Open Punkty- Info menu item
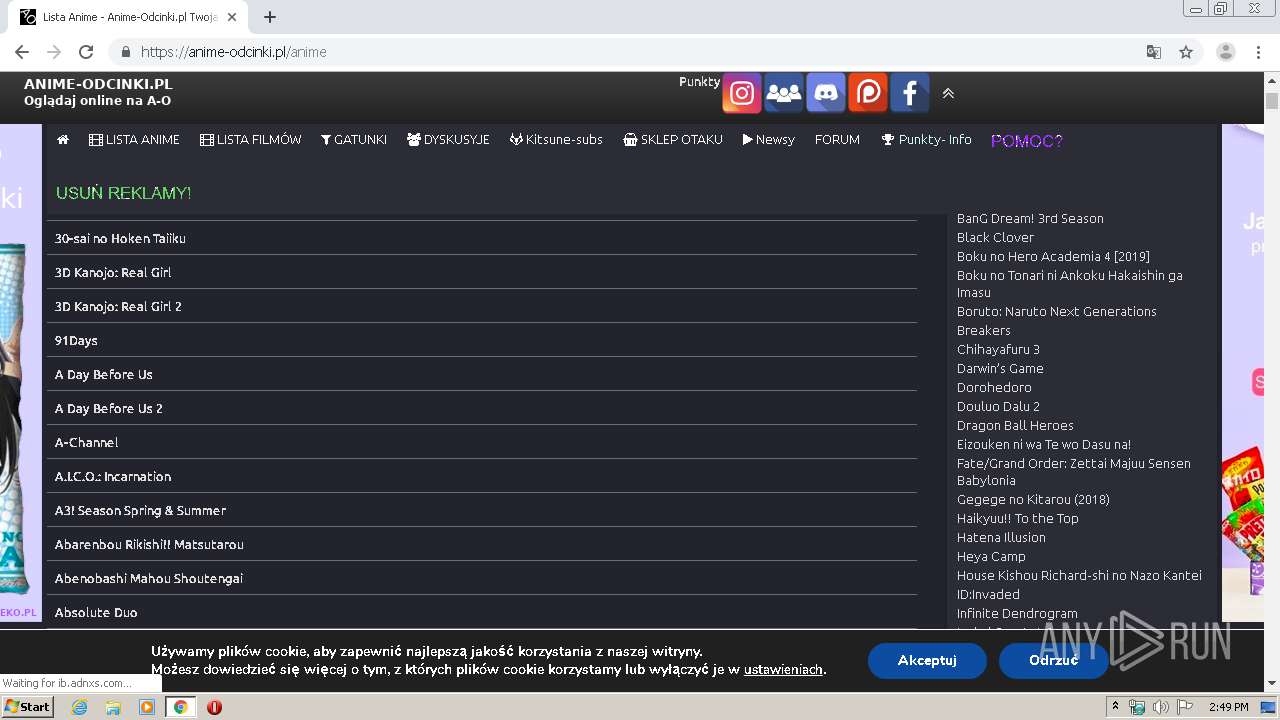The image size is (1280, 720). click(926, 140)
